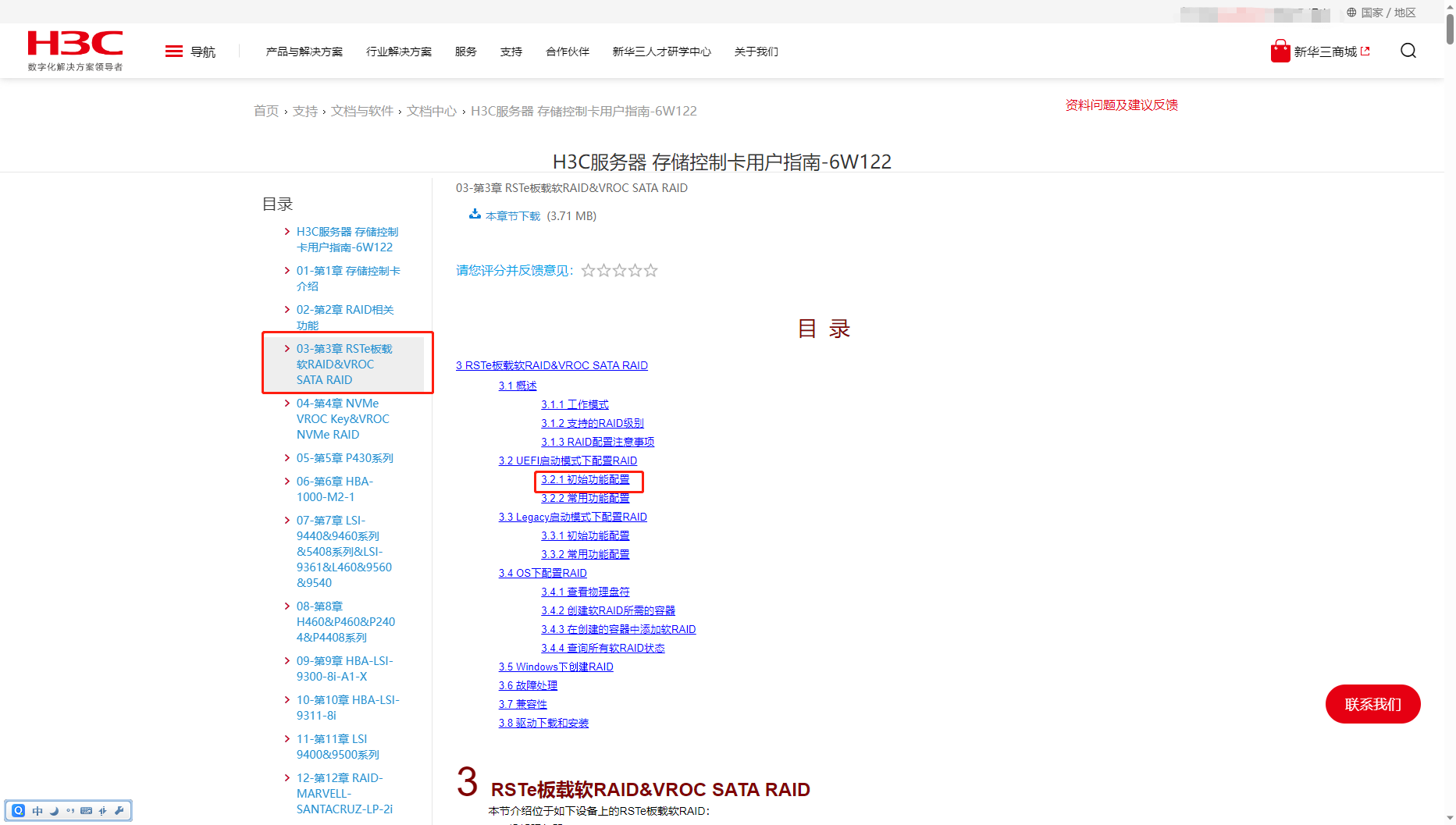Expand the 06-第6章 HBA-1000-M2-1 chevron
The image size is (1456, 825).
(287, 481)
